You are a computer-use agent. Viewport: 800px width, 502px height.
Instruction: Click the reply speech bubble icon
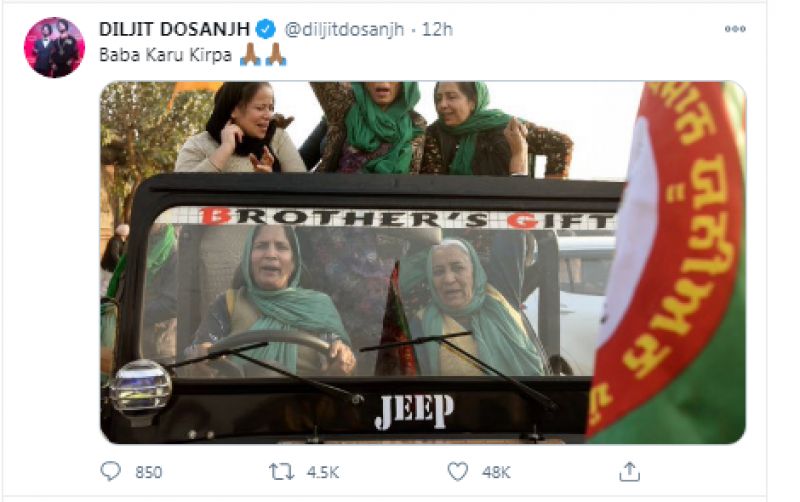110,471
